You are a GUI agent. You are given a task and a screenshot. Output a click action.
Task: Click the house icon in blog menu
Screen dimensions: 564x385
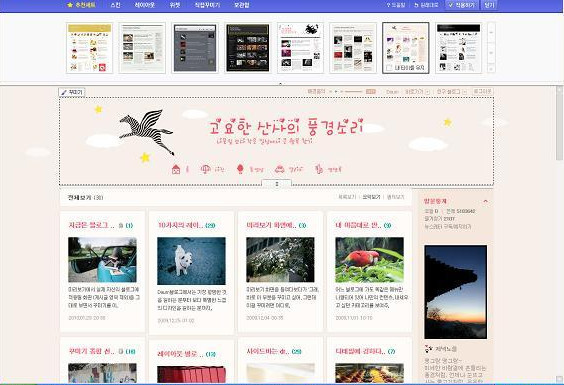(x=176, y=169)
